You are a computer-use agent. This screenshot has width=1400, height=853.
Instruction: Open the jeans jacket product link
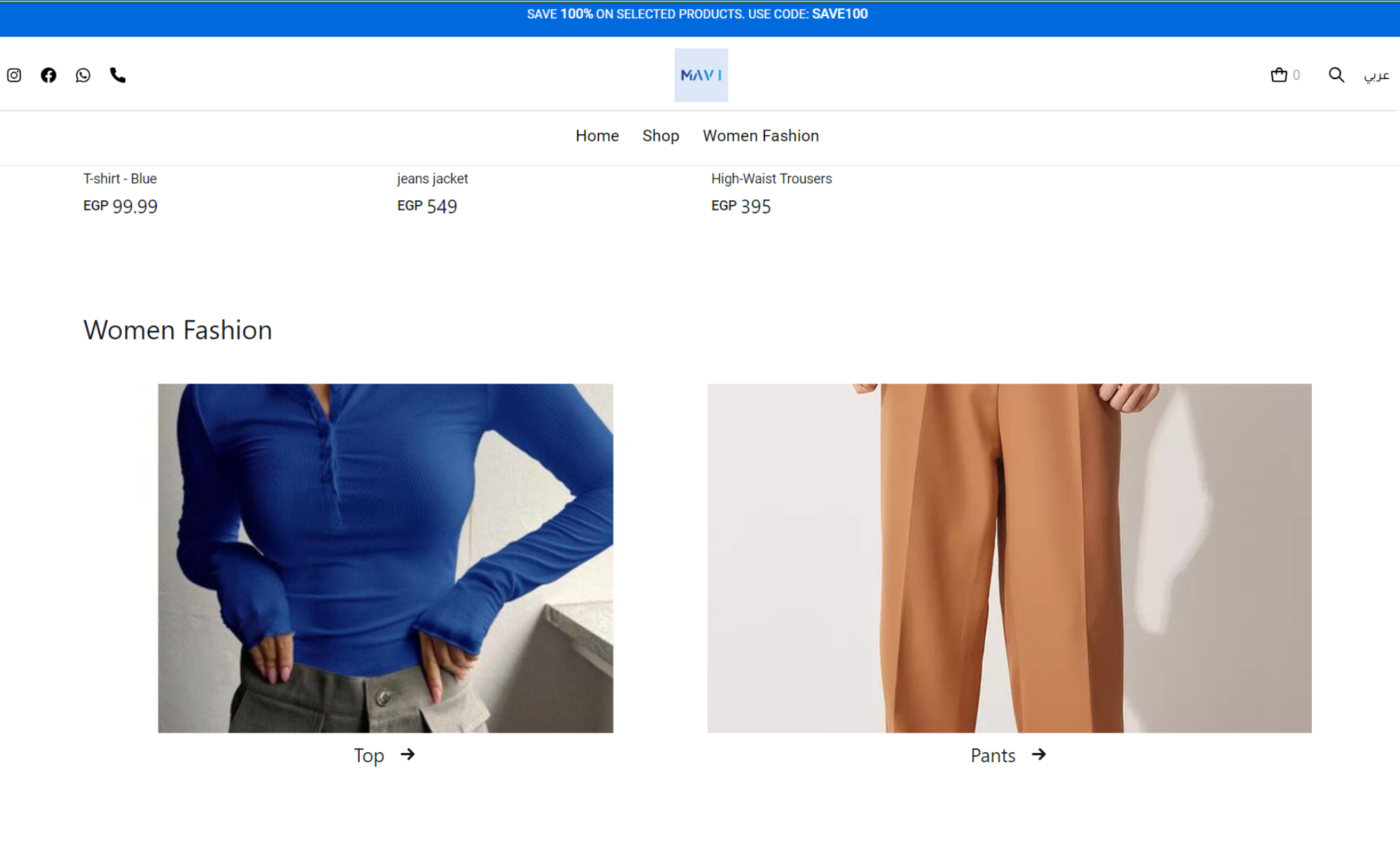pos(432,178)
